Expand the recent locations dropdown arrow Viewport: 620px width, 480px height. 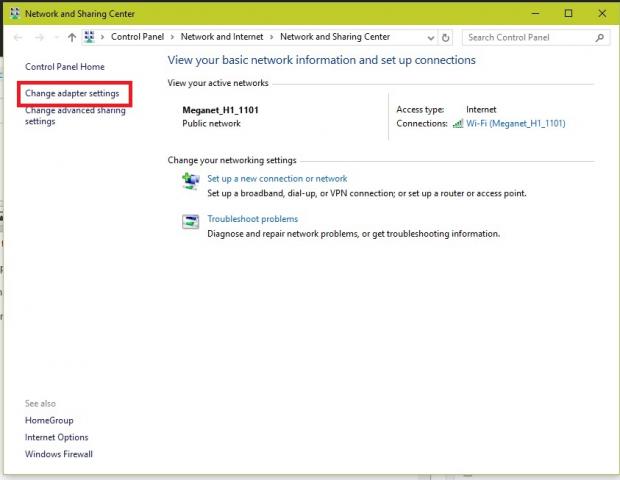pyautogui.click(x=56, y=38)
